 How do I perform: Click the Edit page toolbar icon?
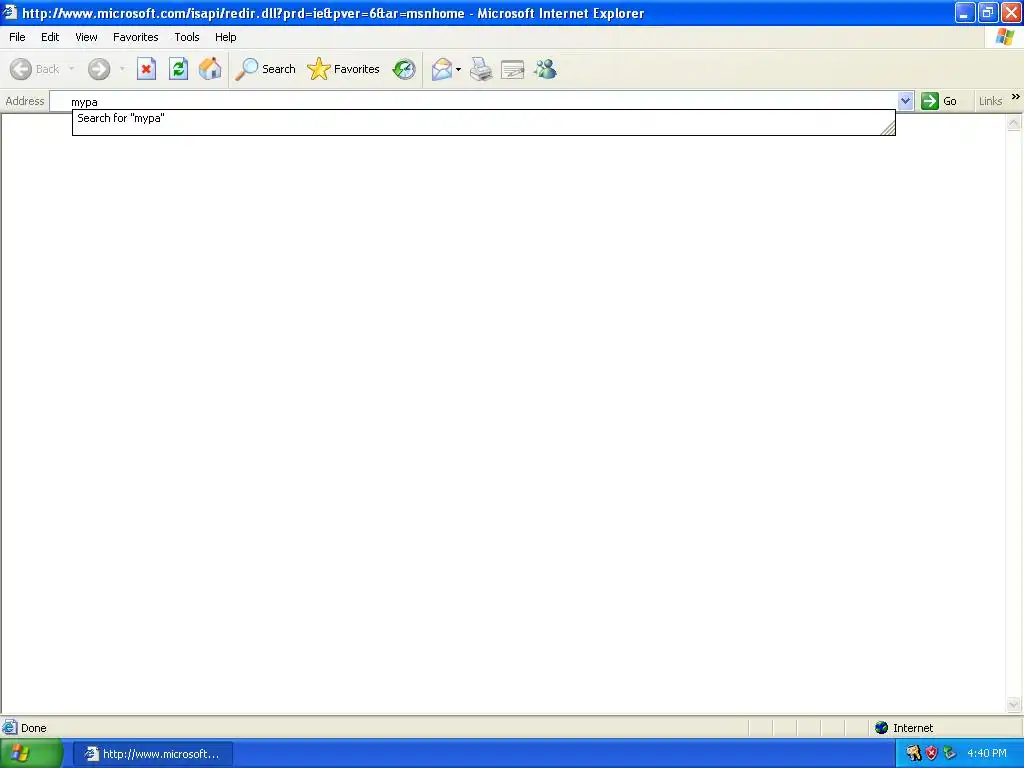pos(513,69)
